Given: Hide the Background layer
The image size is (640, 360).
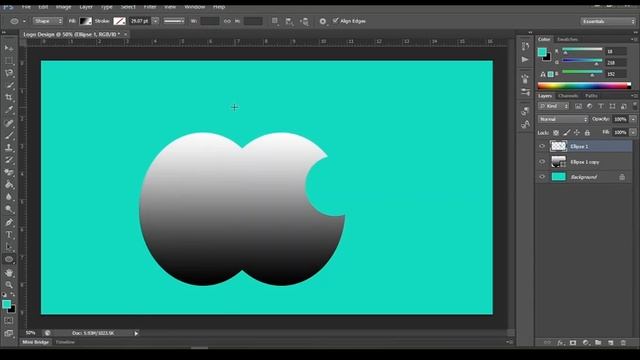Looking at the screenshot, I should (542, 177).
